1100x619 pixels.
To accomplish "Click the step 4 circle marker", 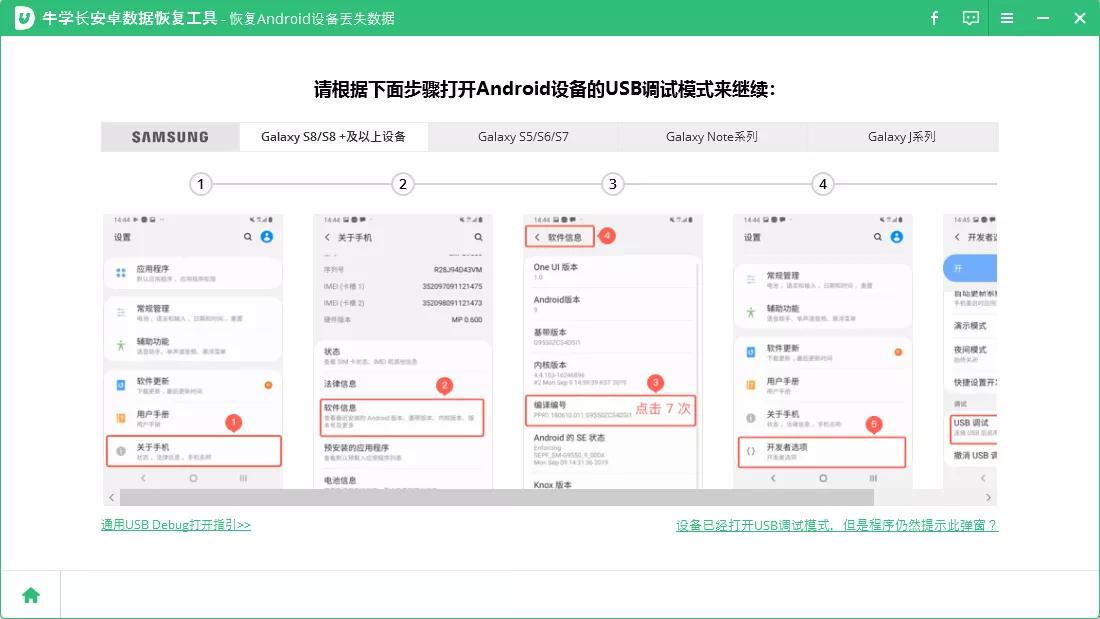I will (823, 184).
